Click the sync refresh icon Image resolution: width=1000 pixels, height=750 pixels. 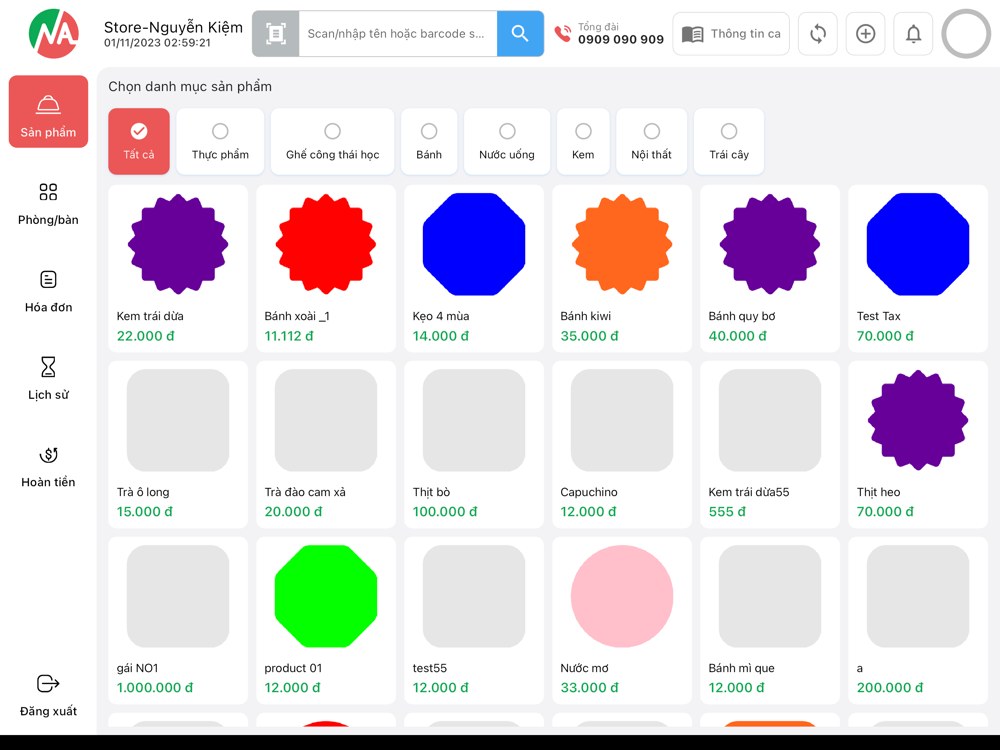click(x=818, y=33)
